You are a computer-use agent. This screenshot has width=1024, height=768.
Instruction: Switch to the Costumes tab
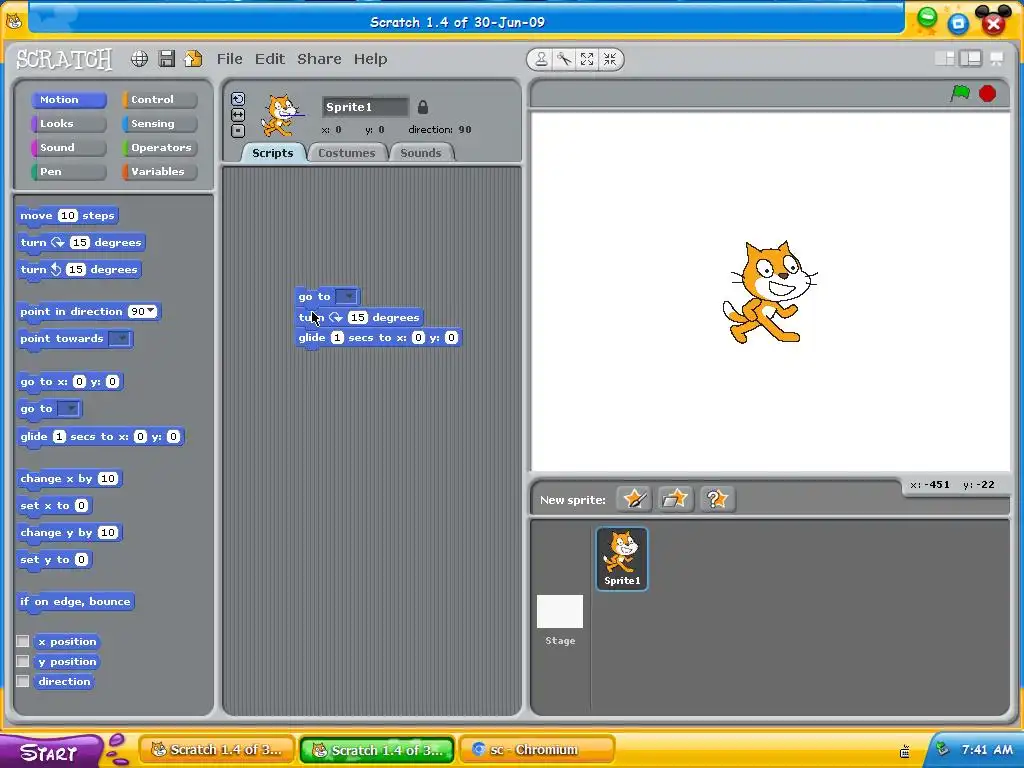click(x=346, y=152)
